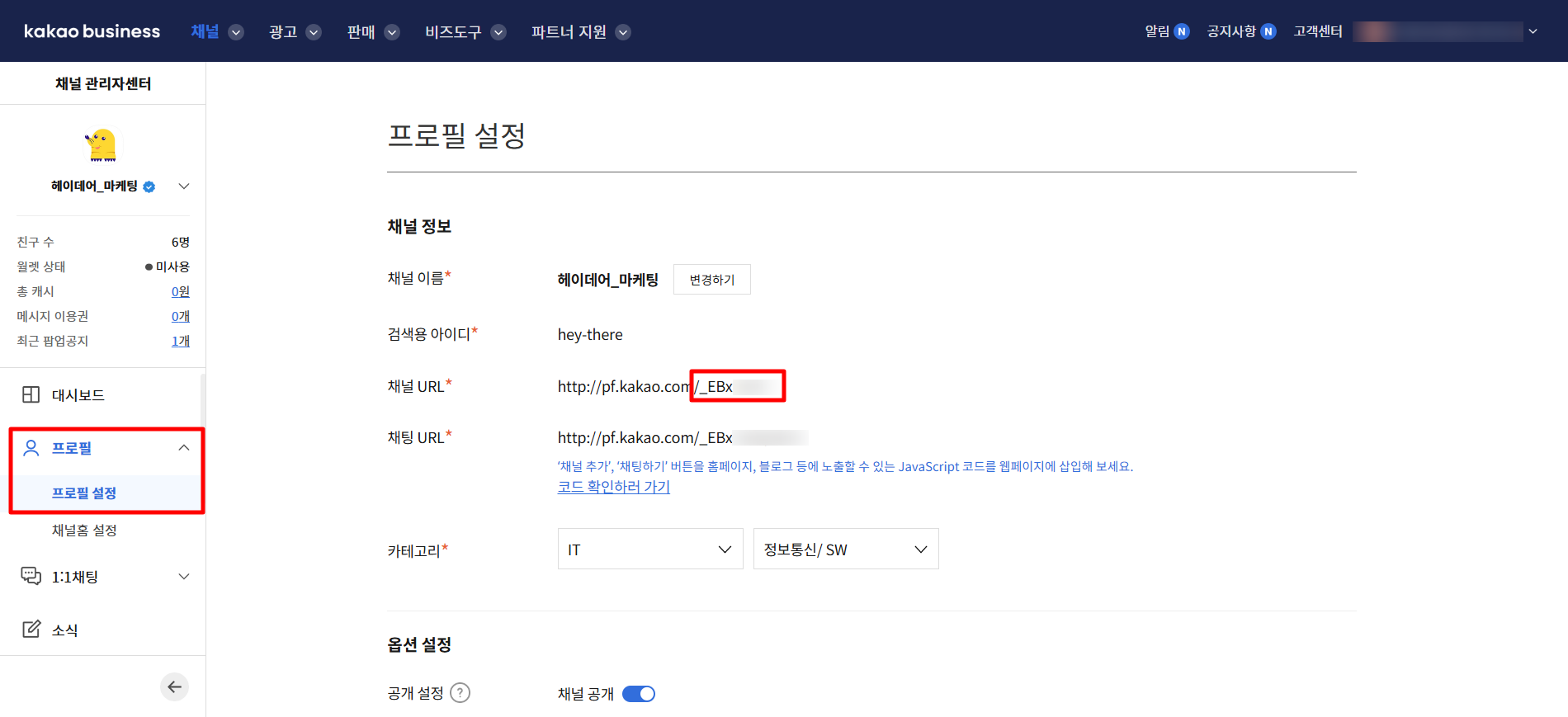Click the new badge beside 알림
This screenshot has height=717, width=1568.
click(1182, 31)
